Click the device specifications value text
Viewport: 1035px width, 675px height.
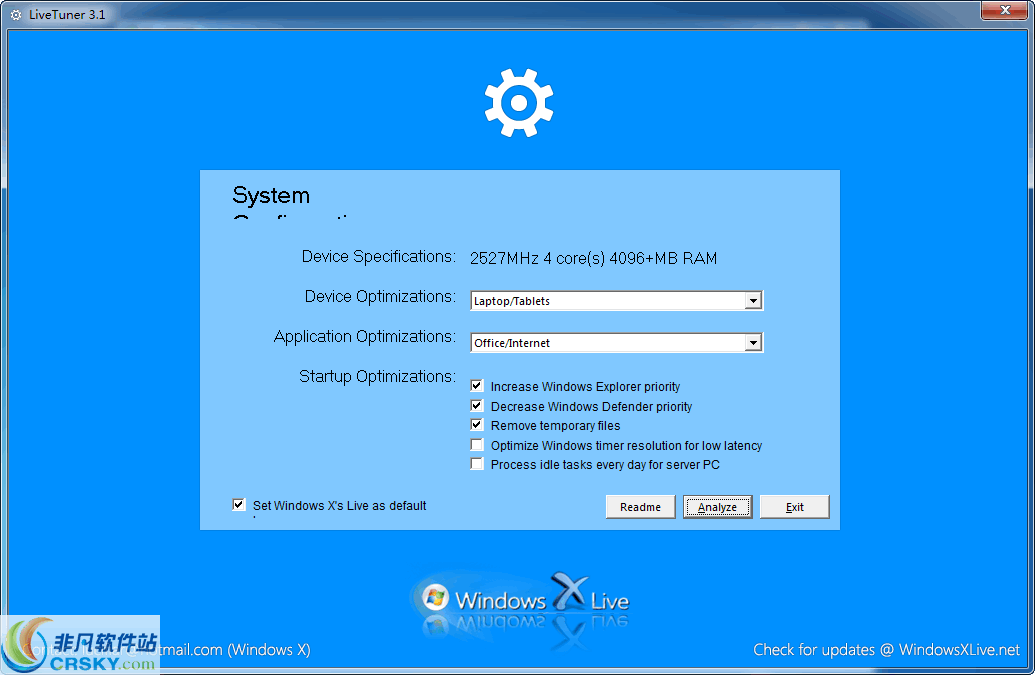click(x=593, y=258)
